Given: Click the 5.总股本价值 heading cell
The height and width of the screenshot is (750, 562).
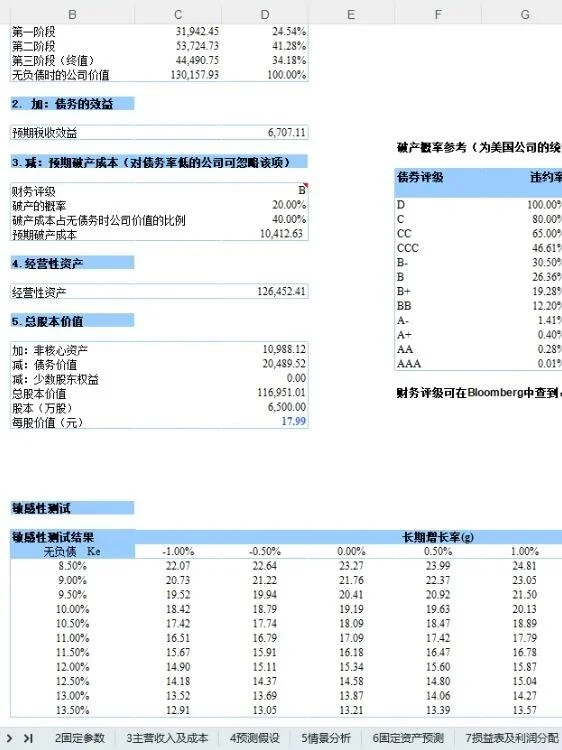Looking at the screenshot, I should (72, 320).
